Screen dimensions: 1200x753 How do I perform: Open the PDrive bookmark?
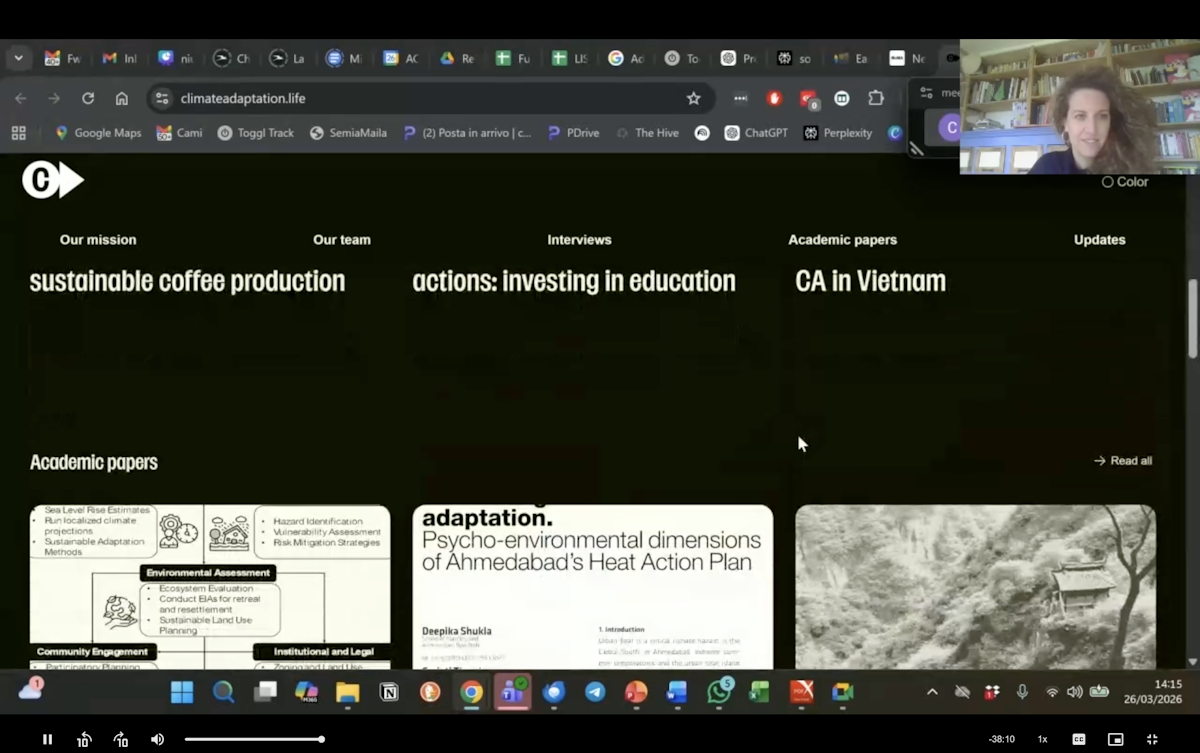pyautogui.click(x=573, y=132)
